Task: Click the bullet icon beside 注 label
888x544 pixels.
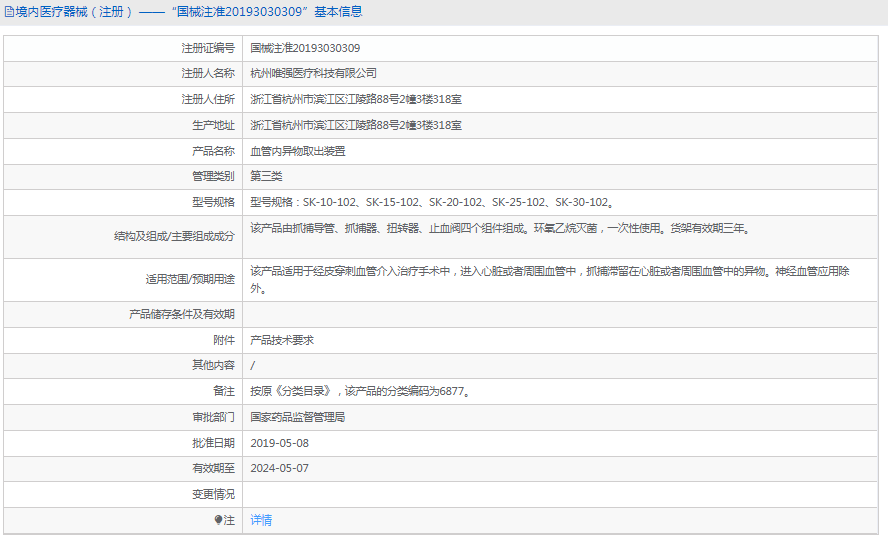Action: 218,520
